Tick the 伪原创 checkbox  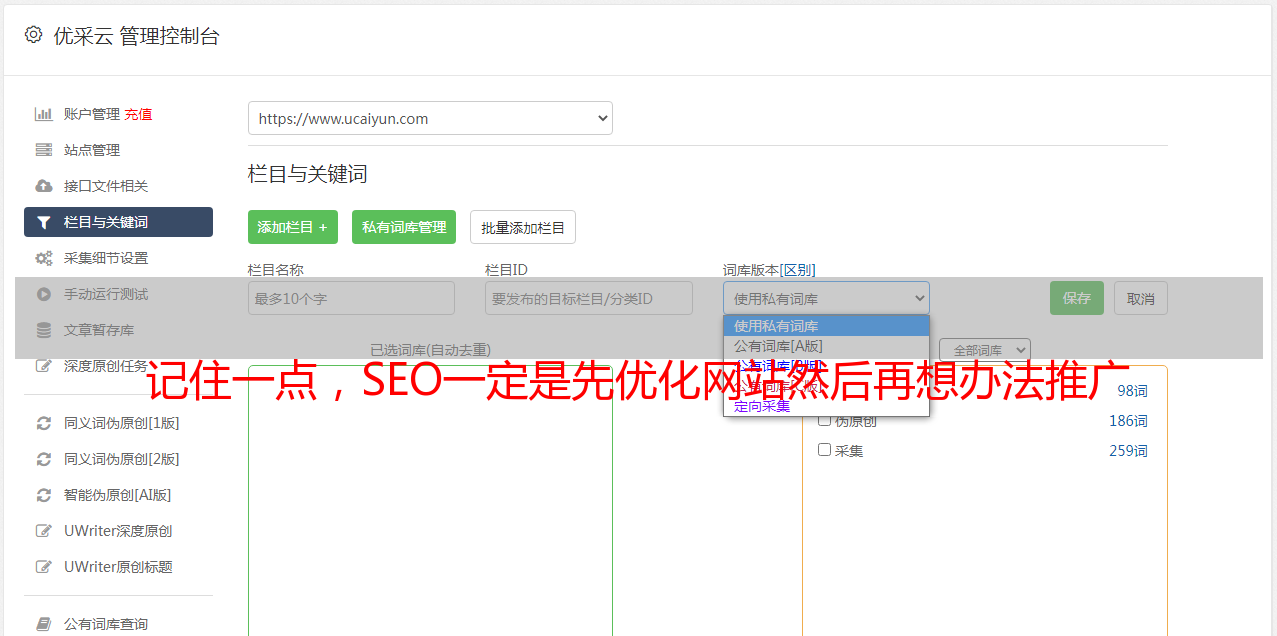824,420
